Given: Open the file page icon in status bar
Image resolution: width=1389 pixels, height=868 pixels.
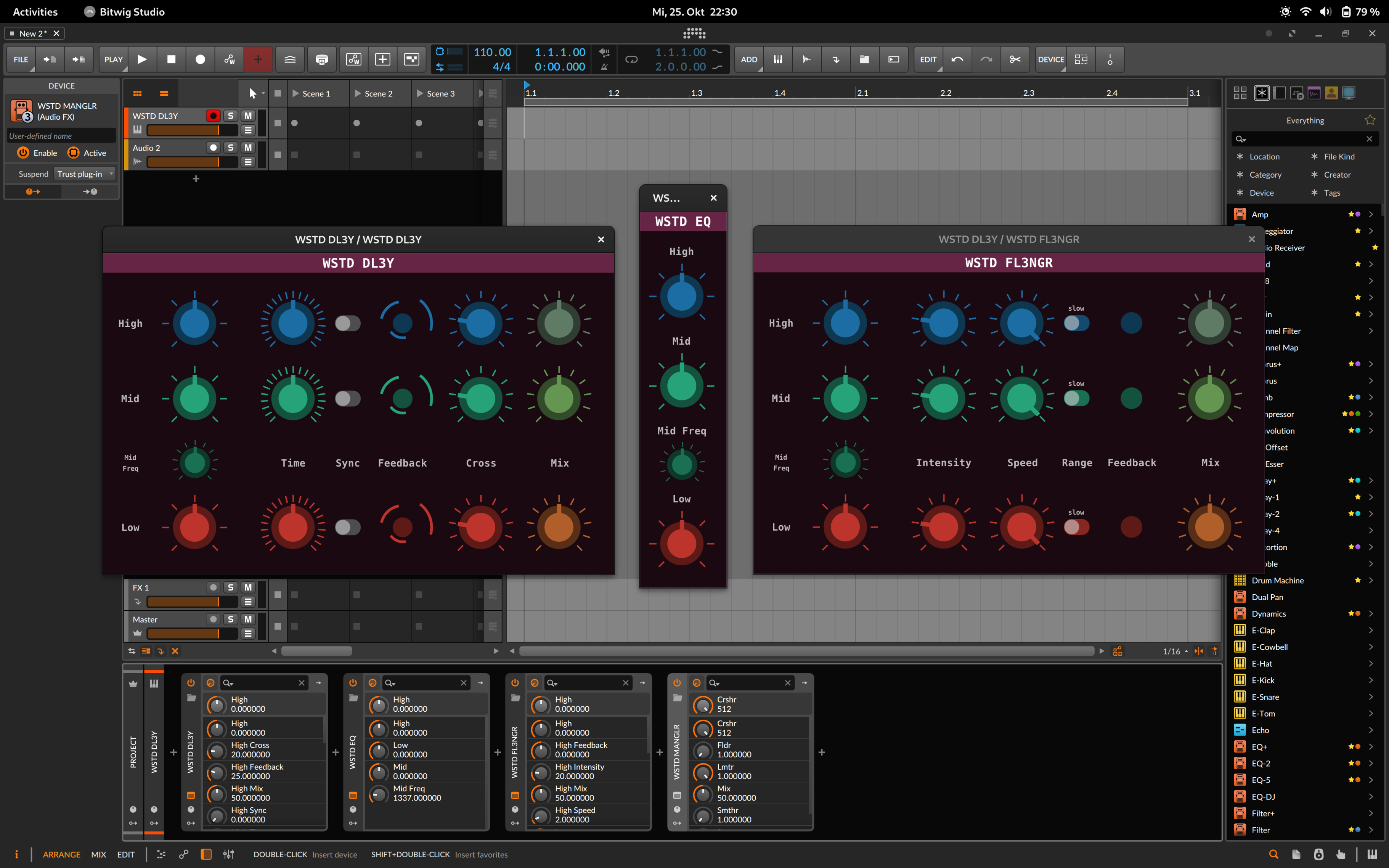Looking at the screenshot, I should coord(1296,854).
